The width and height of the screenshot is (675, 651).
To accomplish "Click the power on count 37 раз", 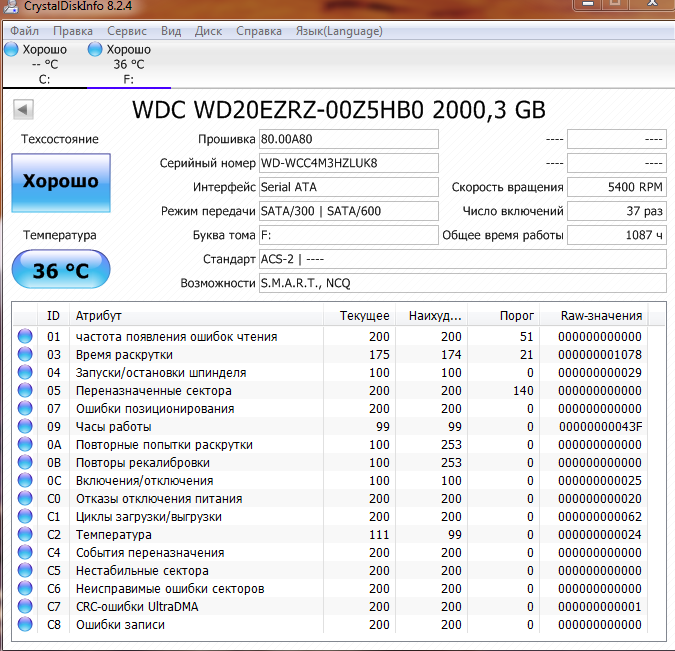I will pyautogui.click(x=617, y=211).
